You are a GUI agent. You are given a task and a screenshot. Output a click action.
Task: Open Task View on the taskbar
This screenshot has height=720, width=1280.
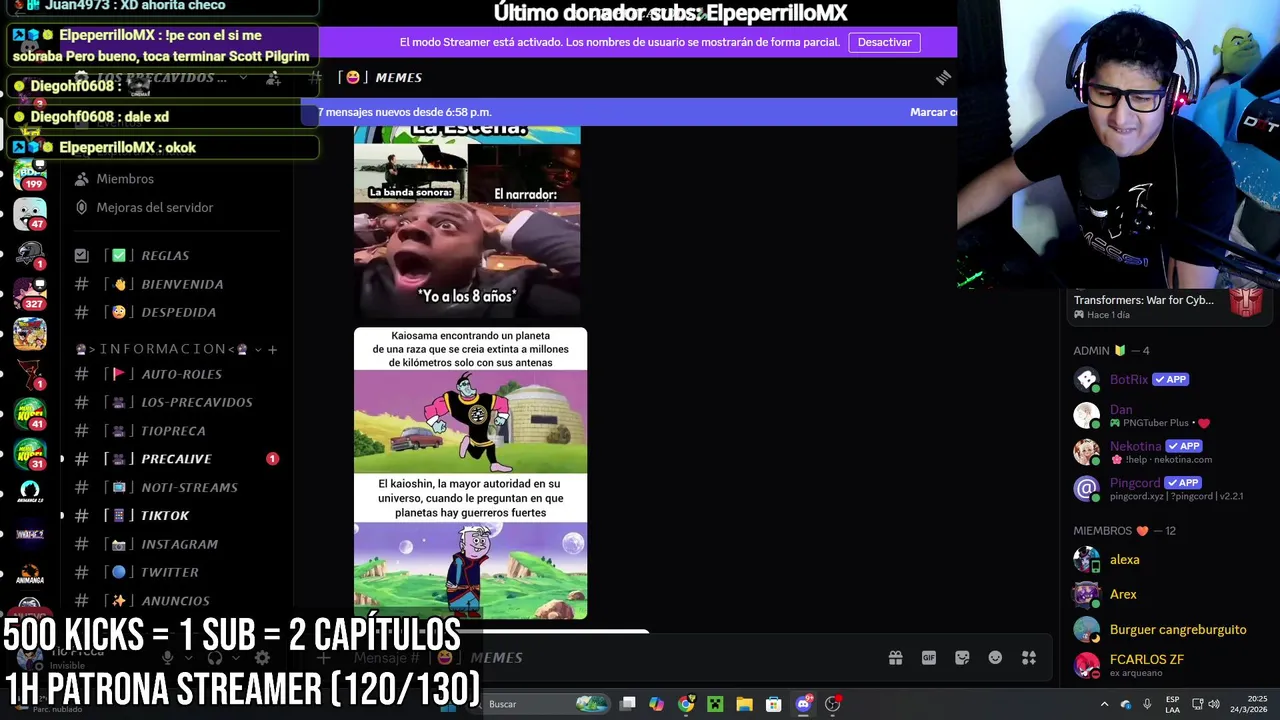pyautogui.click(x=627, y=704)
